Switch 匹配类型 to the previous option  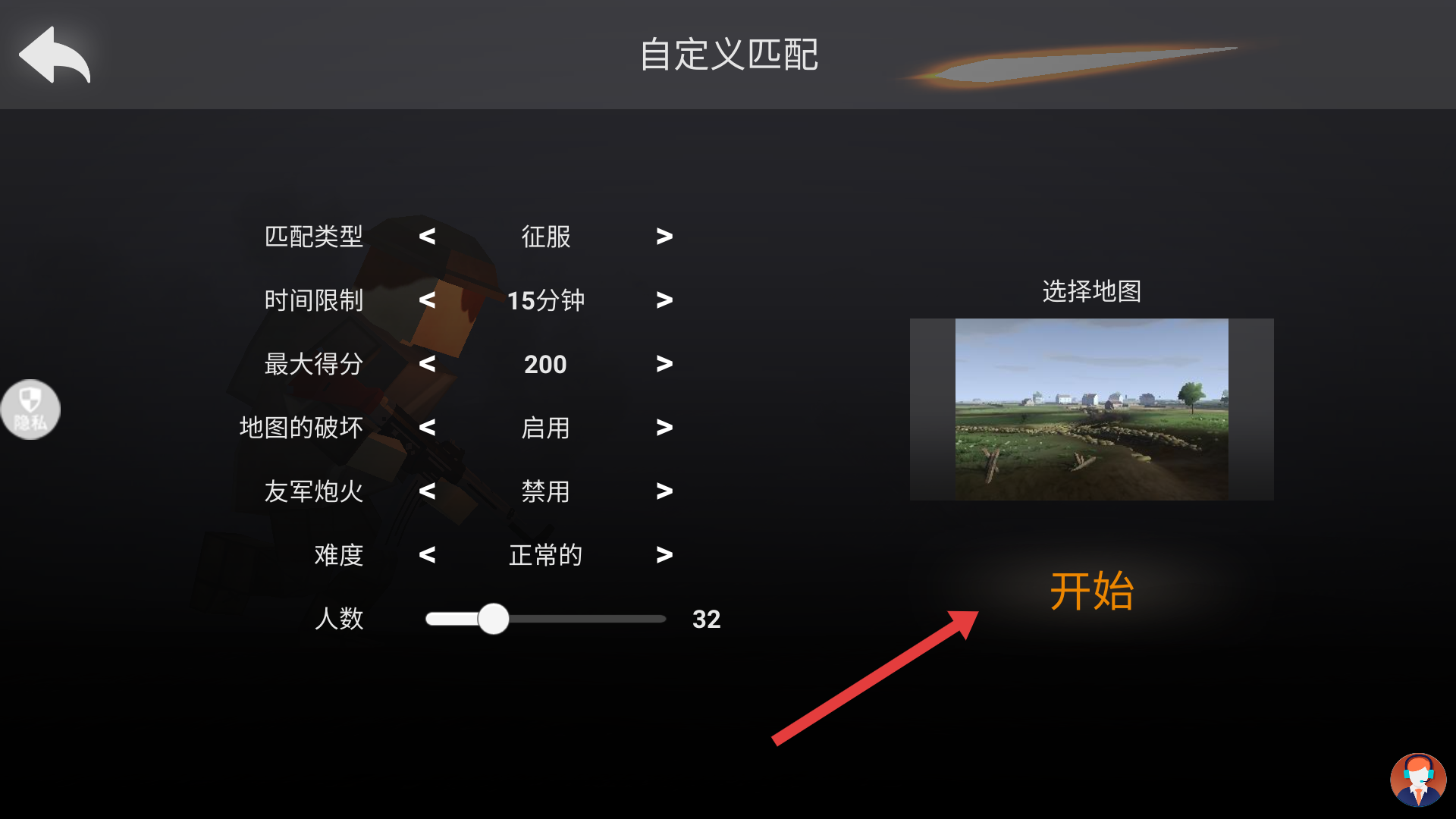(427, 237)
